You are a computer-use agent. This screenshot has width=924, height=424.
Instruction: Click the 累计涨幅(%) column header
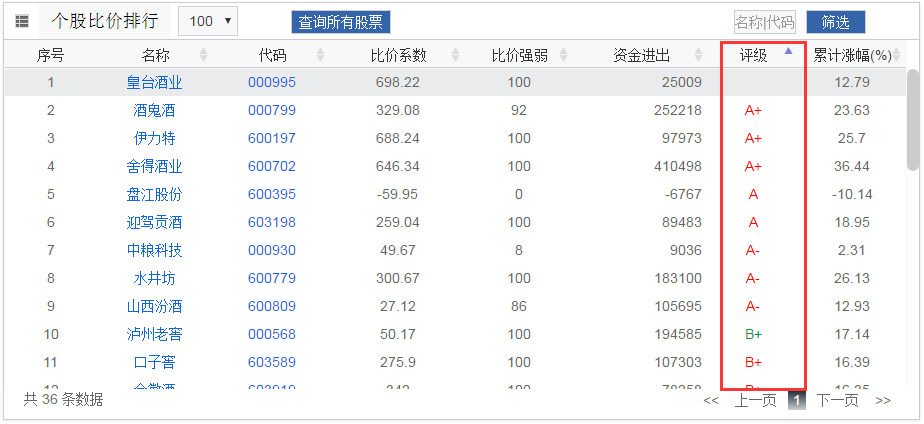851,55
